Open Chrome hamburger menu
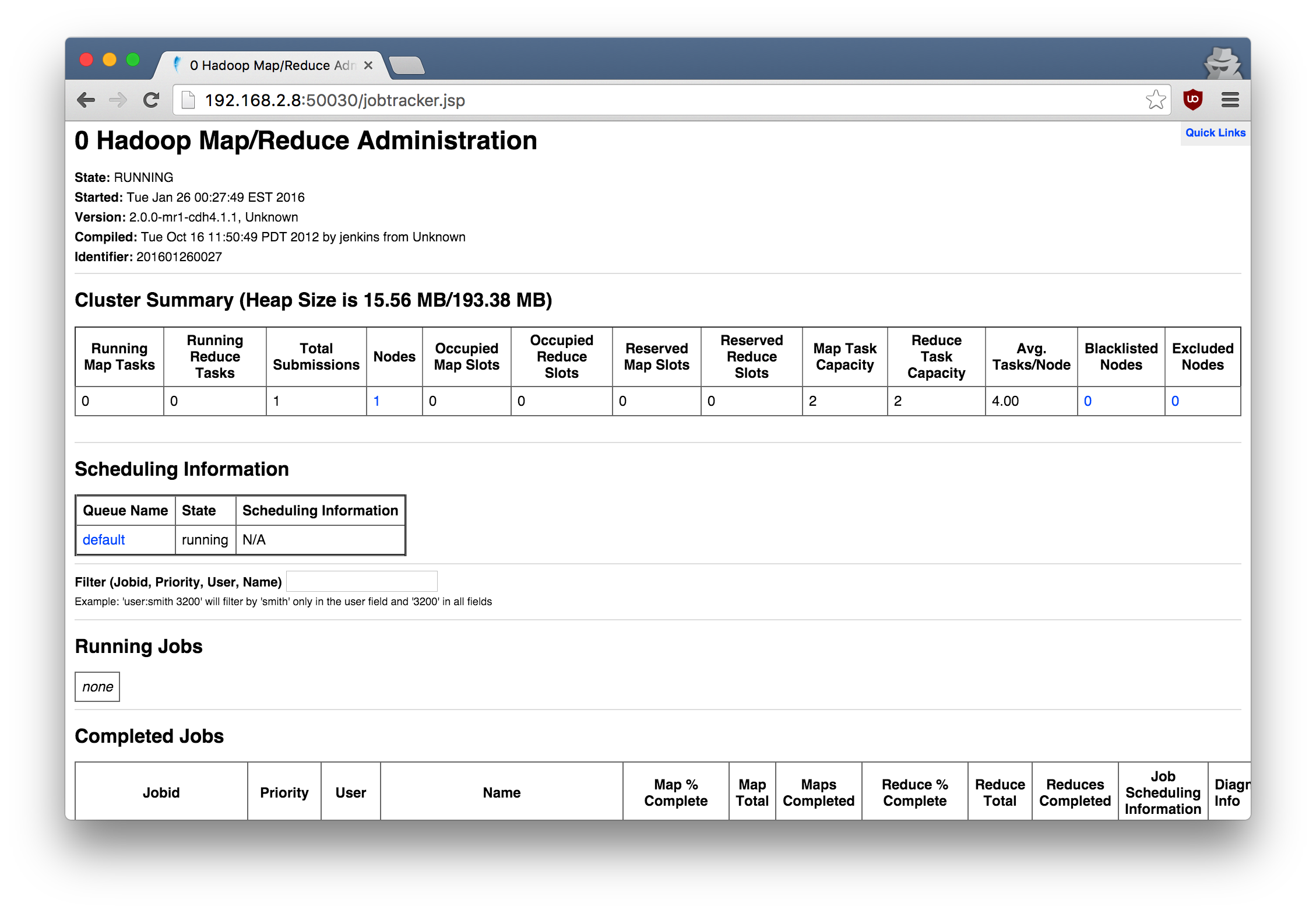This screenshot has height=913, width=1316. tap(1230, 100)
